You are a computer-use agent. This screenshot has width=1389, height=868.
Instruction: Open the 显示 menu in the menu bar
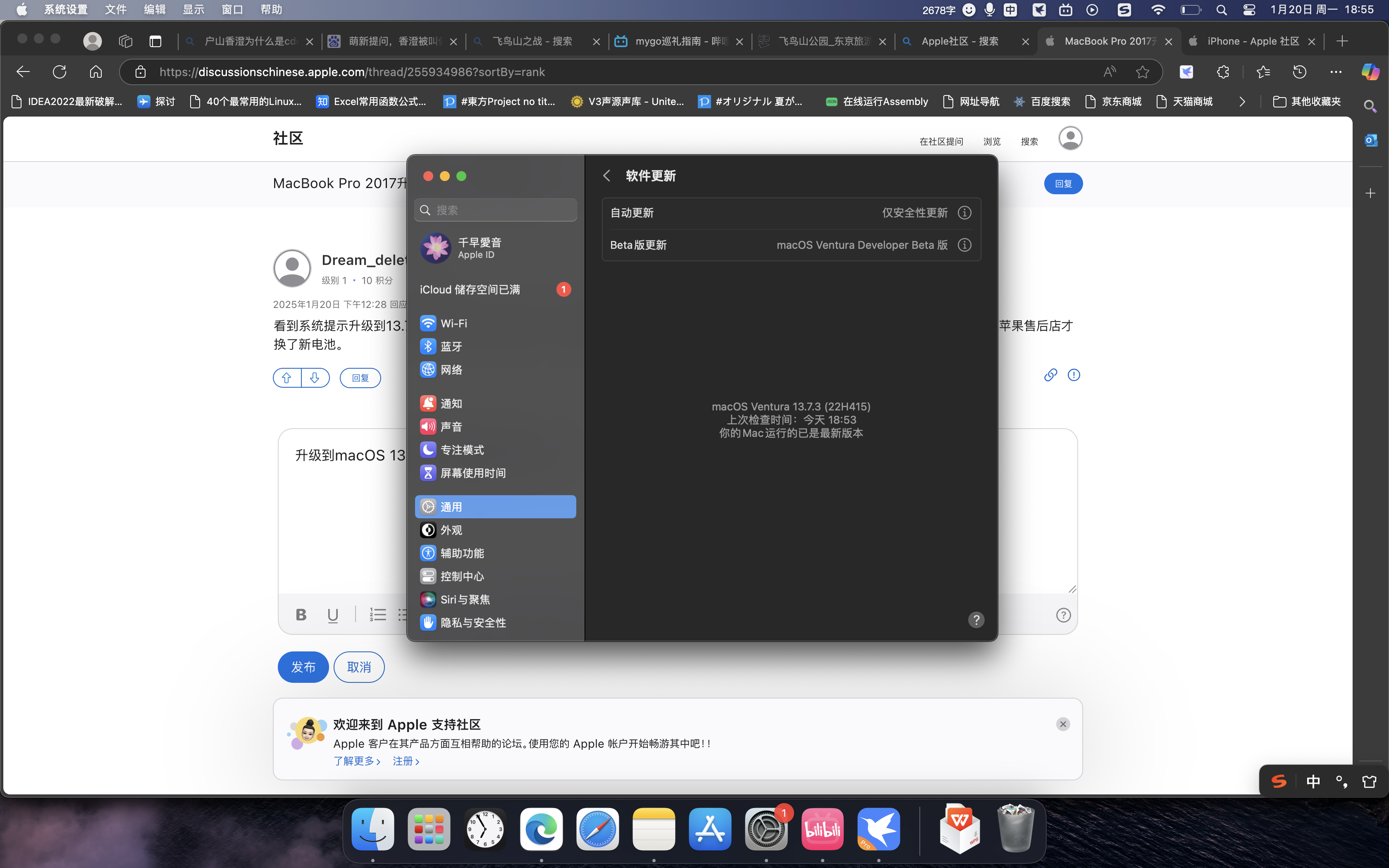click(x=193, y=10)
